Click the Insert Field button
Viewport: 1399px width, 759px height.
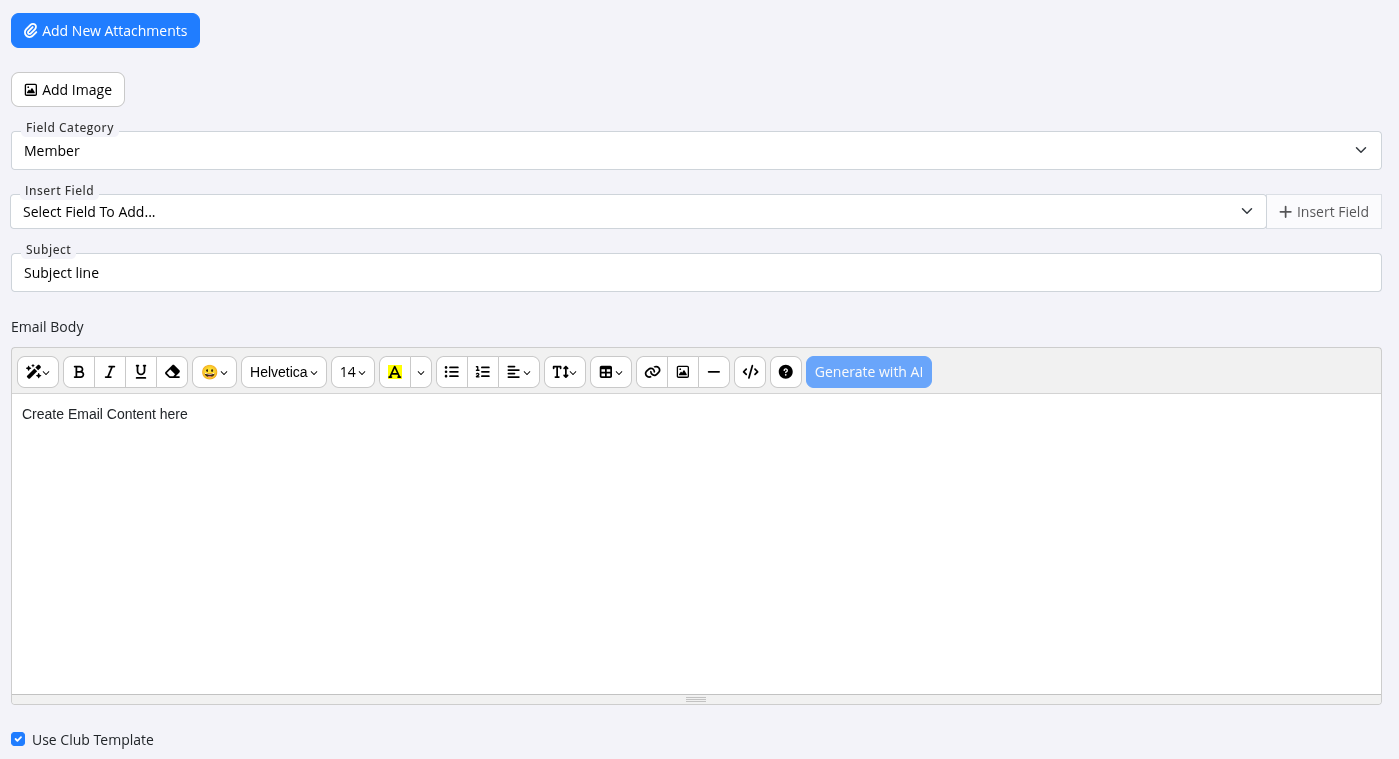[1324, 211]
